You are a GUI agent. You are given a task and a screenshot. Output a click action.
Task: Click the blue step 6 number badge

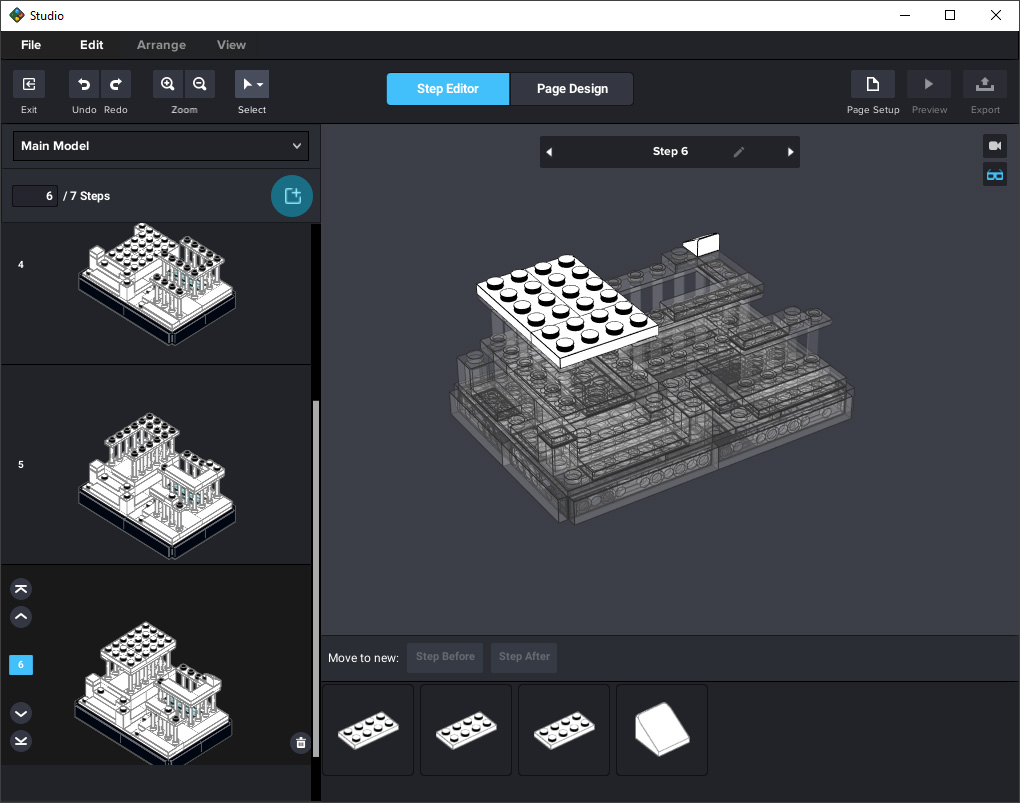click(x=21, y=664)
